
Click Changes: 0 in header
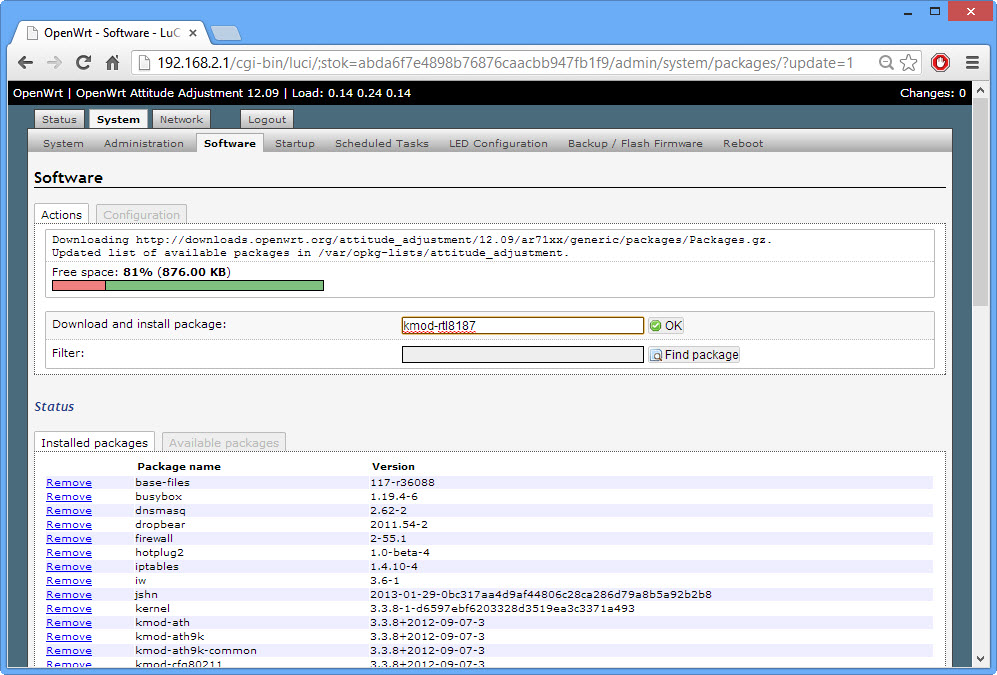coord(932,93)
